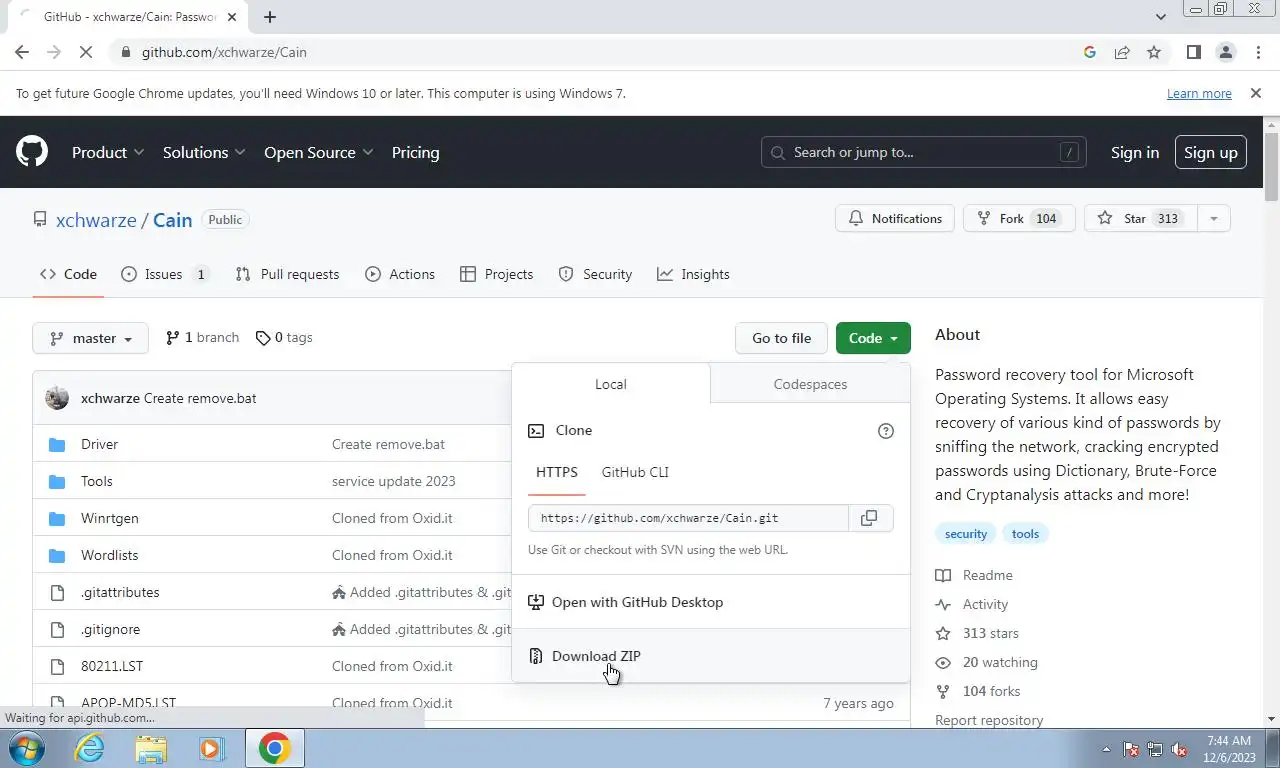Screen dimensions: 1280x768
Task: Switch to the Issues tab
Action: (x=165, y=274)
